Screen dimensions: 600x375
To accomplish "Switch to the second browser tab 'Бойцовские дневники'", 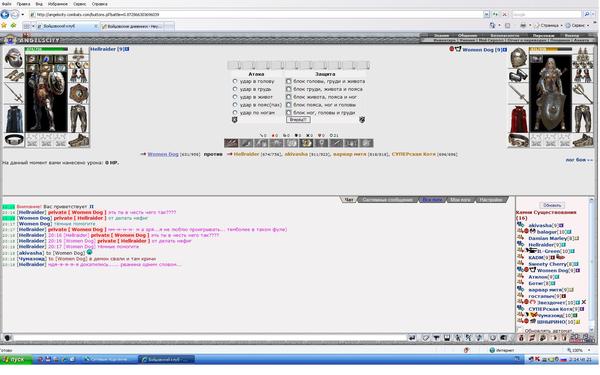I will tap(132, 26).
